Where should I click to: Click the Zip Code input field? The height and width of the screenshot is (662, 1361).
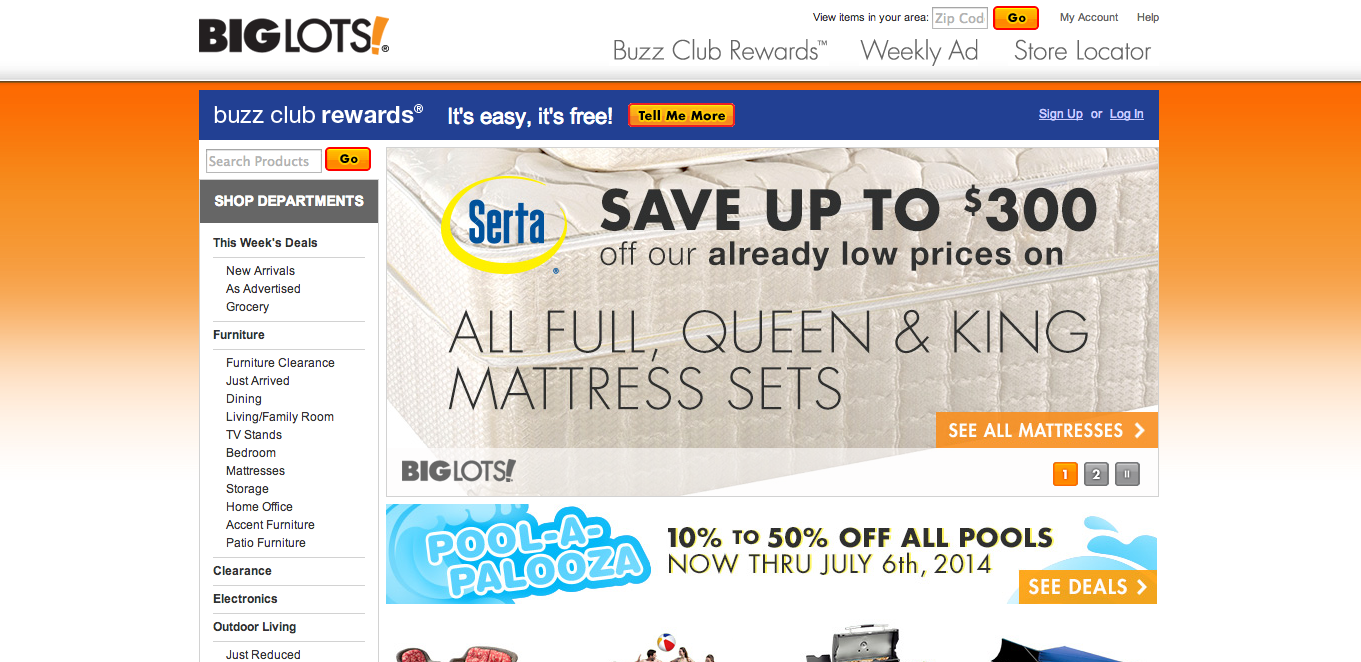pos(960,18)
